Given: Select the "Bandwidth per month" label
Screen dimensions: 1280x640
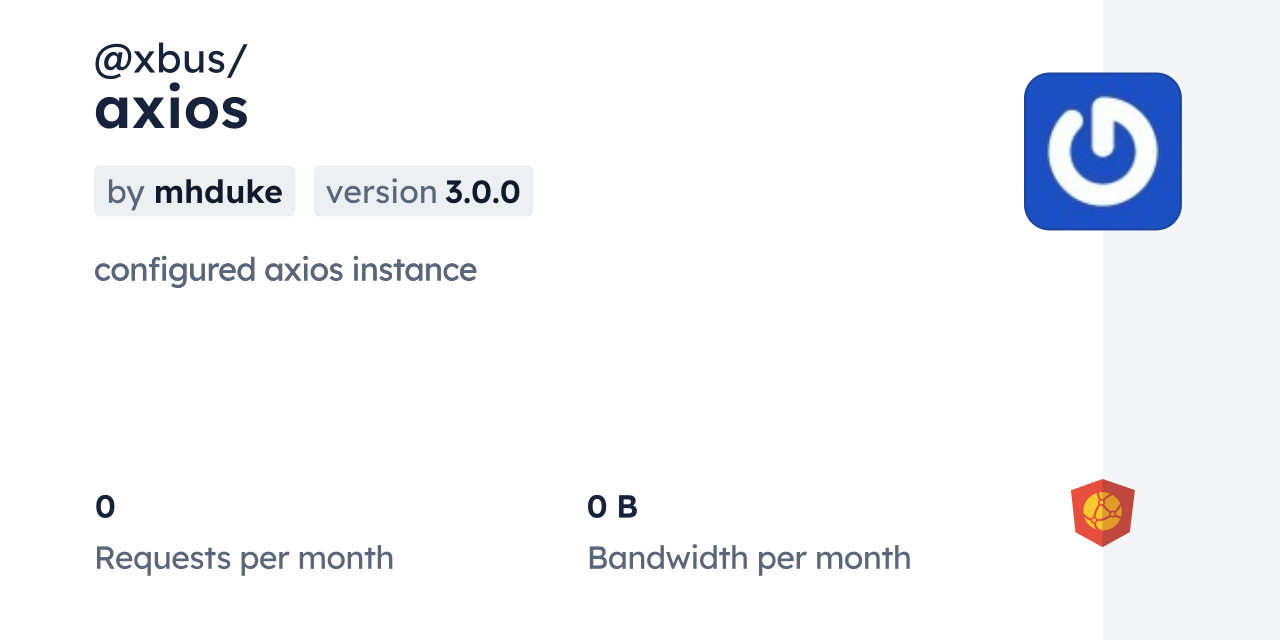Looking at the screenshot, I should pos(749,558).
